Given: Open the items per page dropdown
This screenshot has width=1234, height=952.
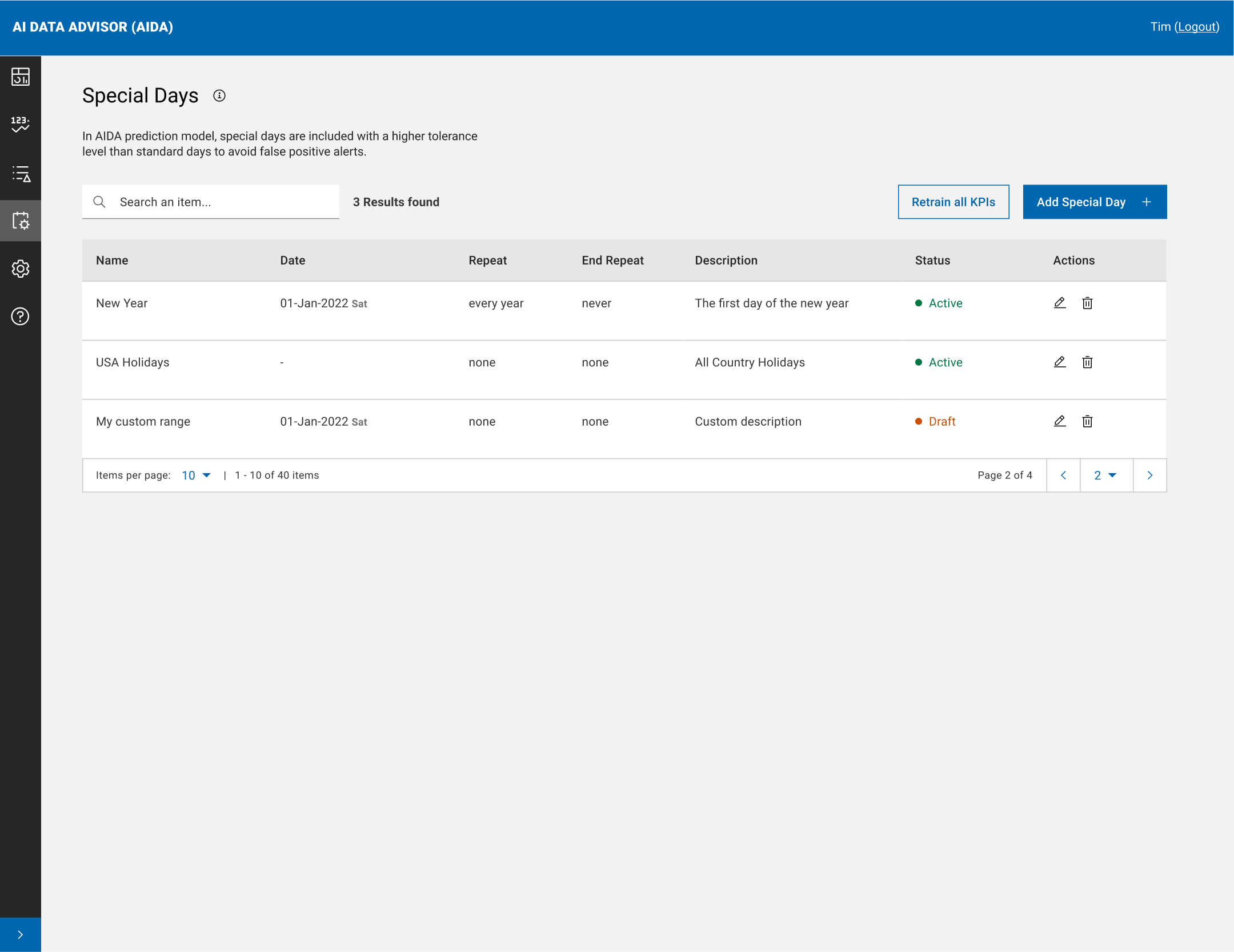Looking at the screenshot, I should 196,475.
